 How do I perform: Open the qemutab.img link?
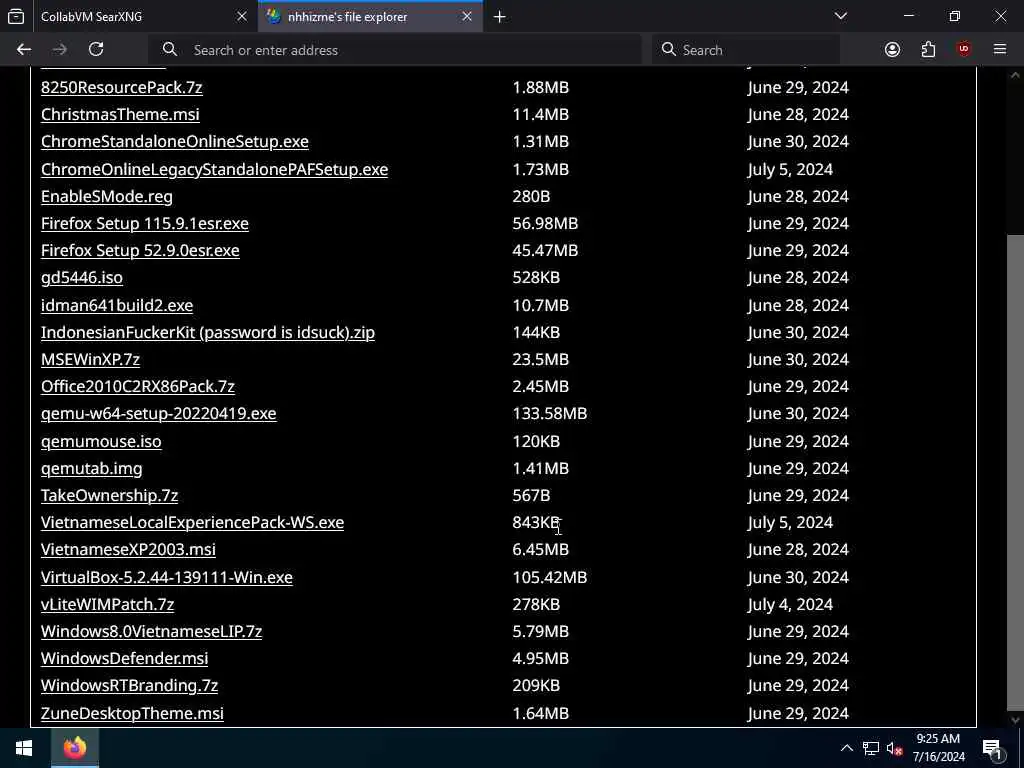(91, 469)
